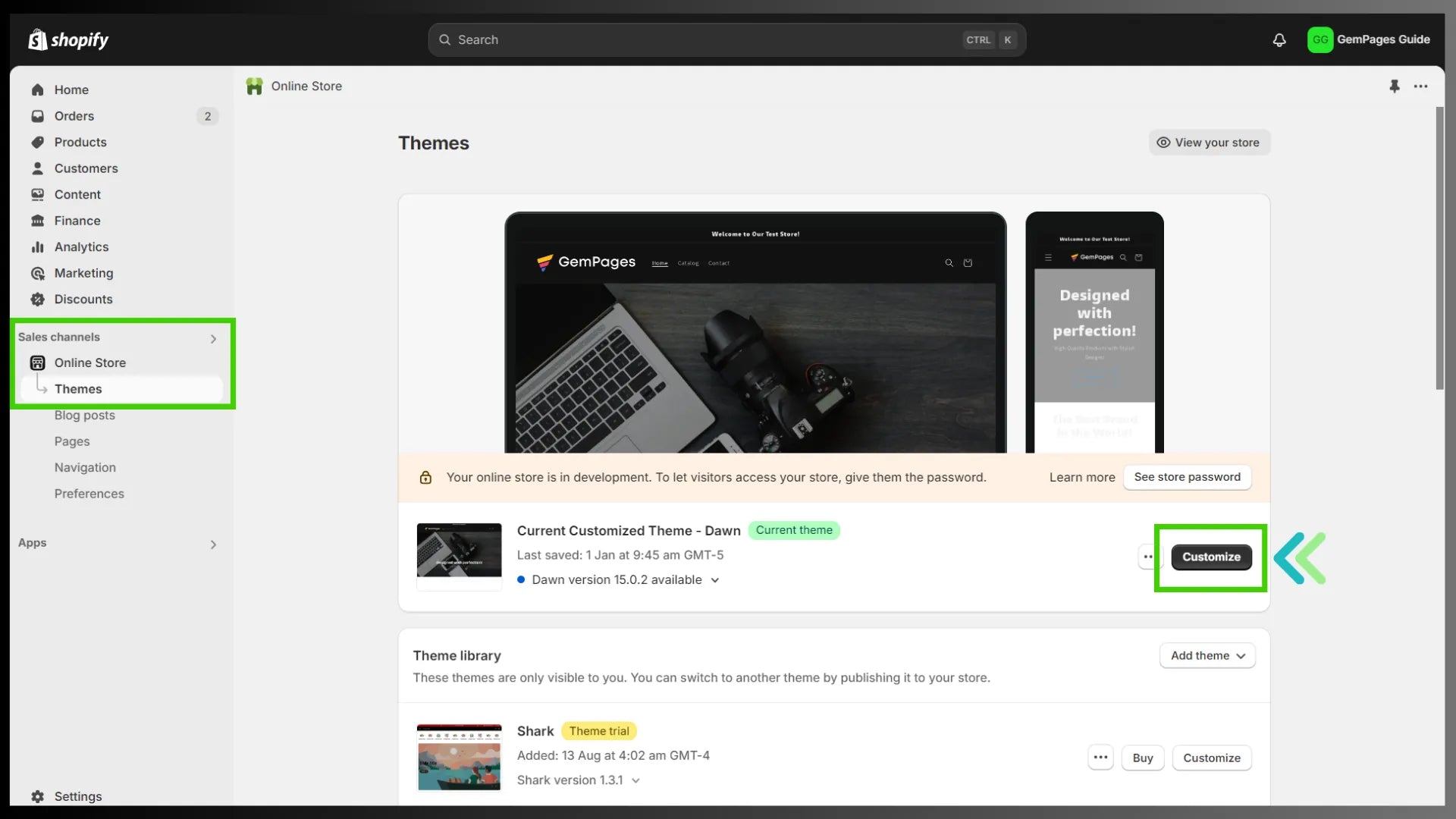
Task: Click the Online Store storefront icon in sidebar
Action: click(x=37, y=362)
